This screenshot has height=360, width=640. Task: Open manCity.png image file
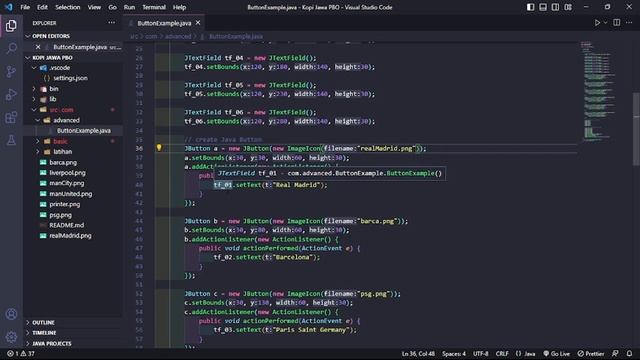pos(67,183)
